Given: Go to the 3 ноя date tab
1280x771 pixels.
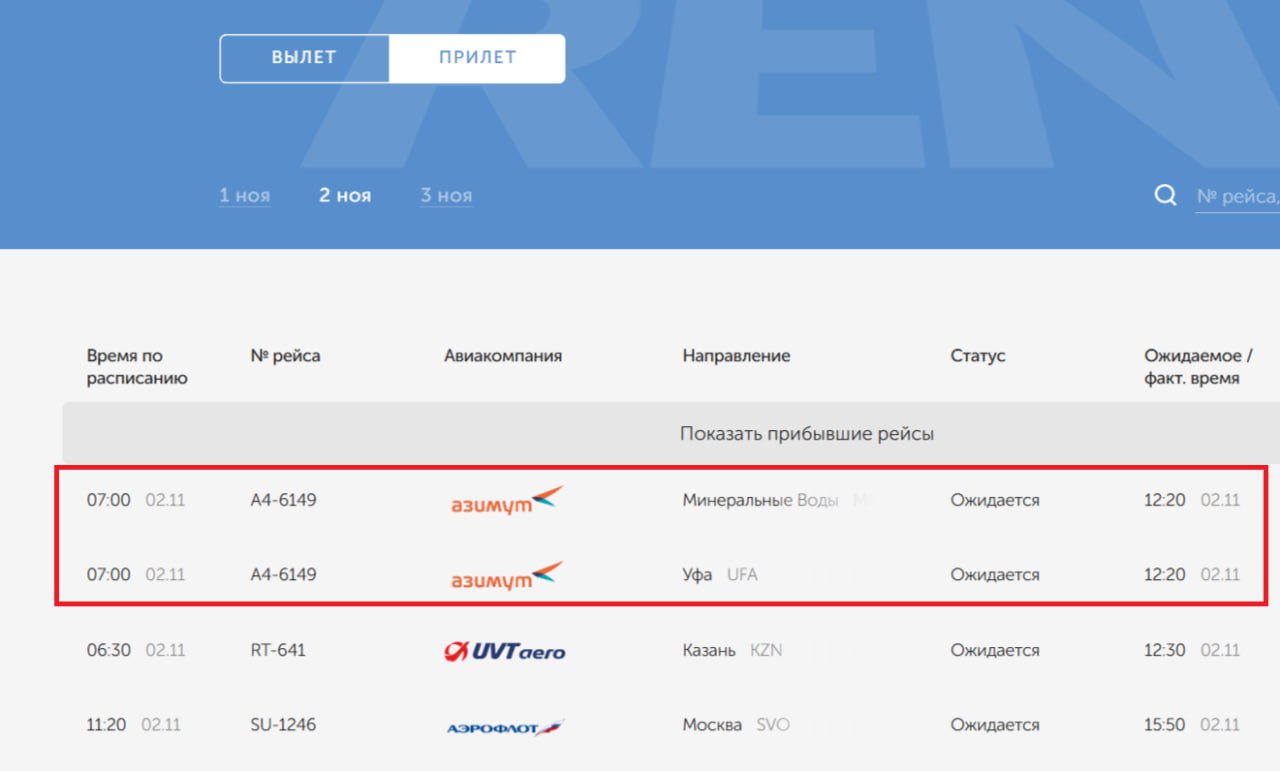Looking at the screenshot, I should click(446, 195).
